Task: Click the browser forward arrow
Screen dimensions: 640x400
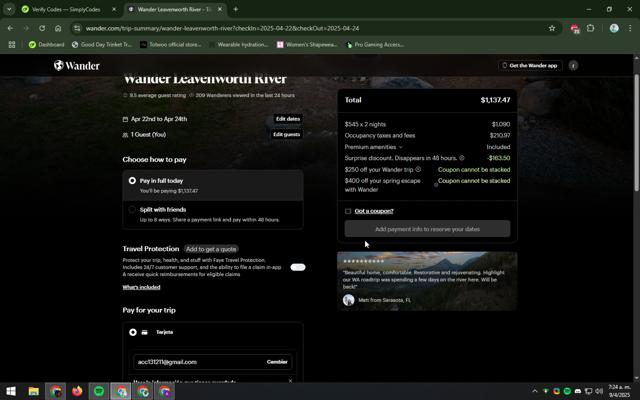Action: (26, 28)
